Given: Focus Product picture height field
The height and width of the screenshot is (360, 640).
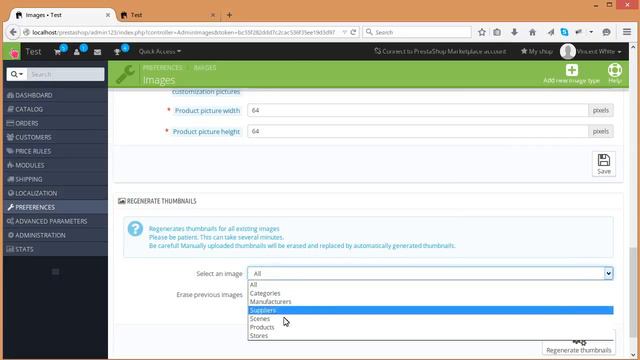Looking at the screenshot, I should (x=418, y=131).
